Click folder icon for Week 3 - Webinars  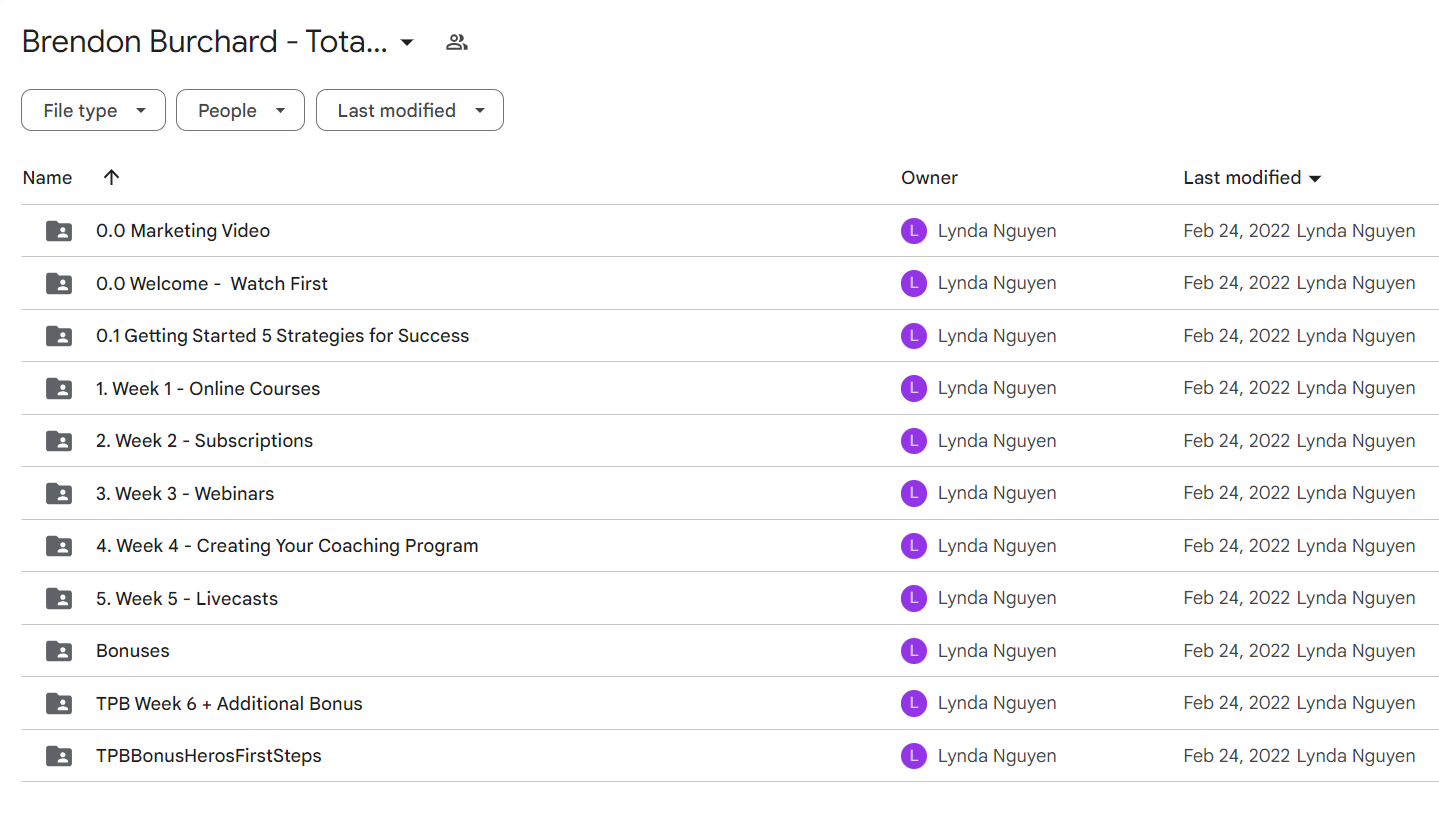(59, 494)
